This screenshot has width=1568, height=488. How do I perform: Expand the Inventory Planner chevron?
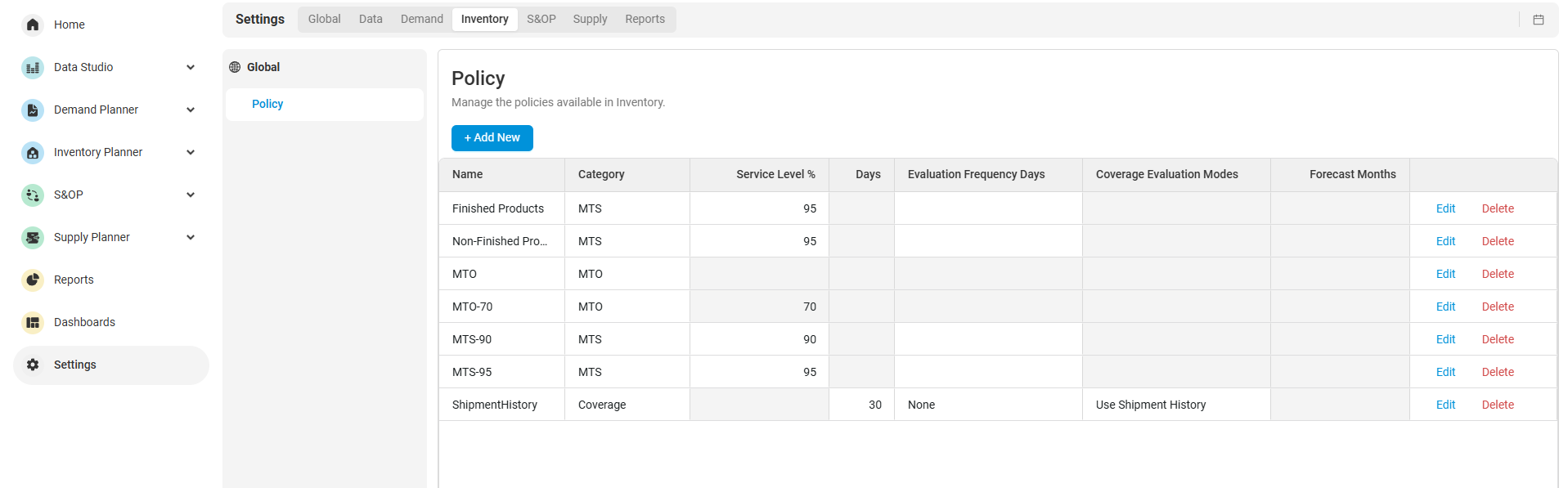191,152
